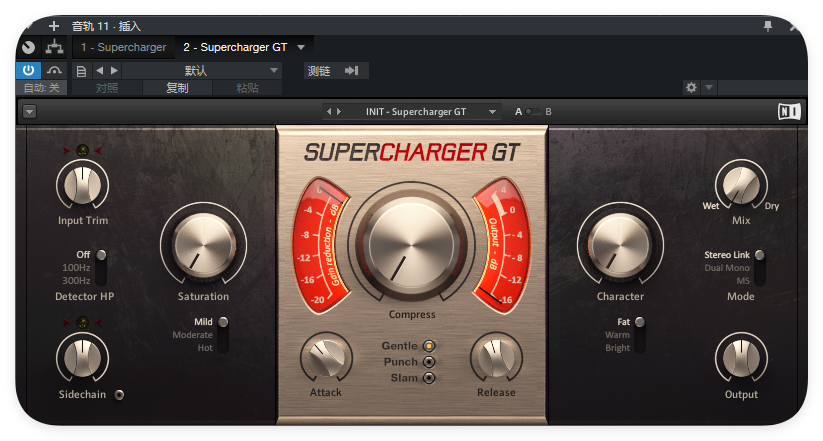Go to previous host preset
This screenshot has width=823, height=441.
(100, 70)
